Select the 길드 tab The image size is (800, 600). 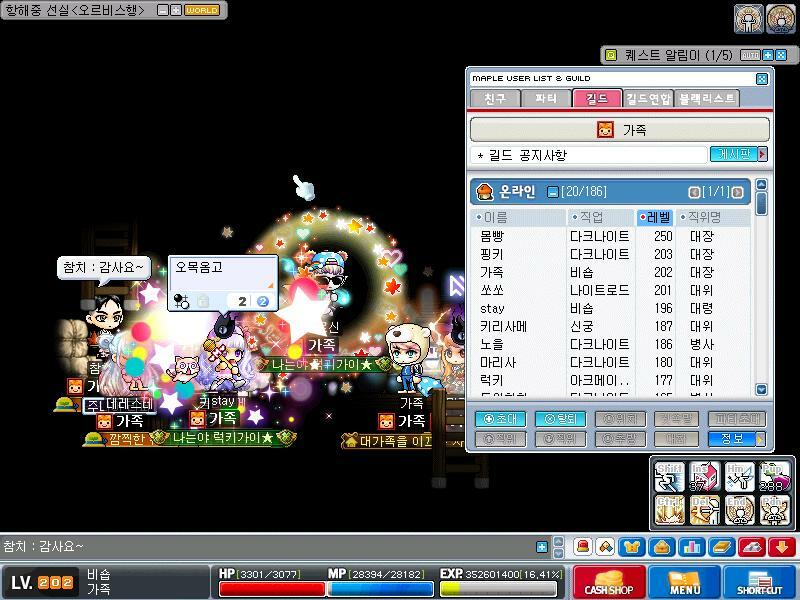[x=597, y=98]
